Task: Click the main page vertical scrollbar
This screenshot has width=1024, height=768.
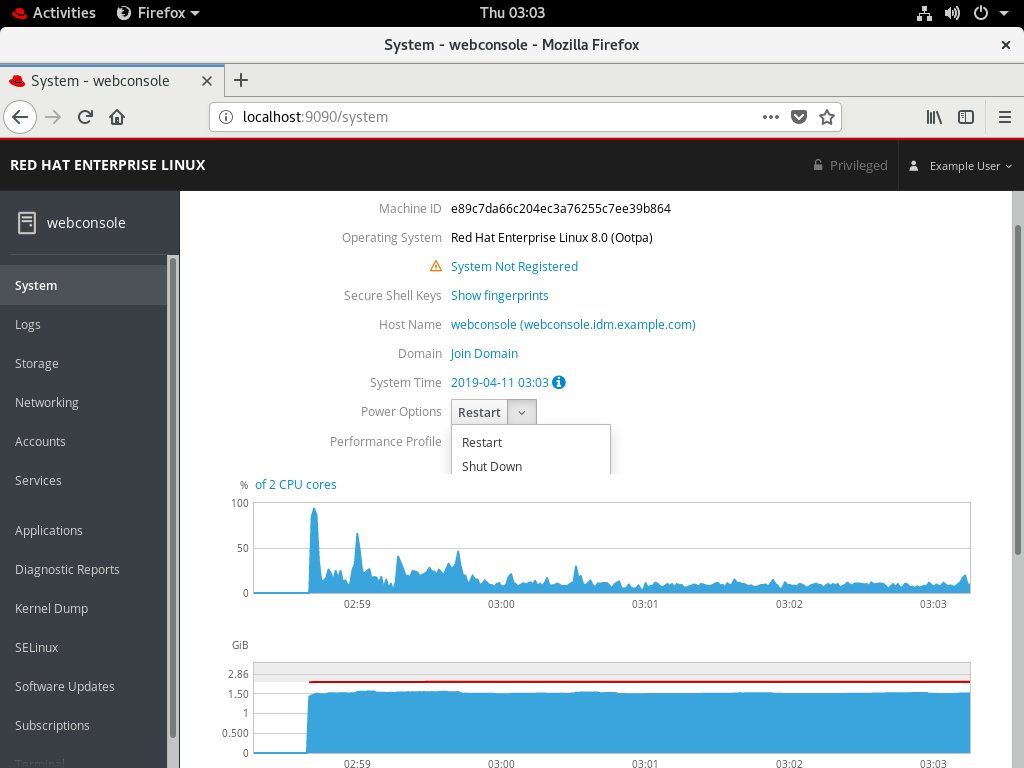Action: point(1017,390)
